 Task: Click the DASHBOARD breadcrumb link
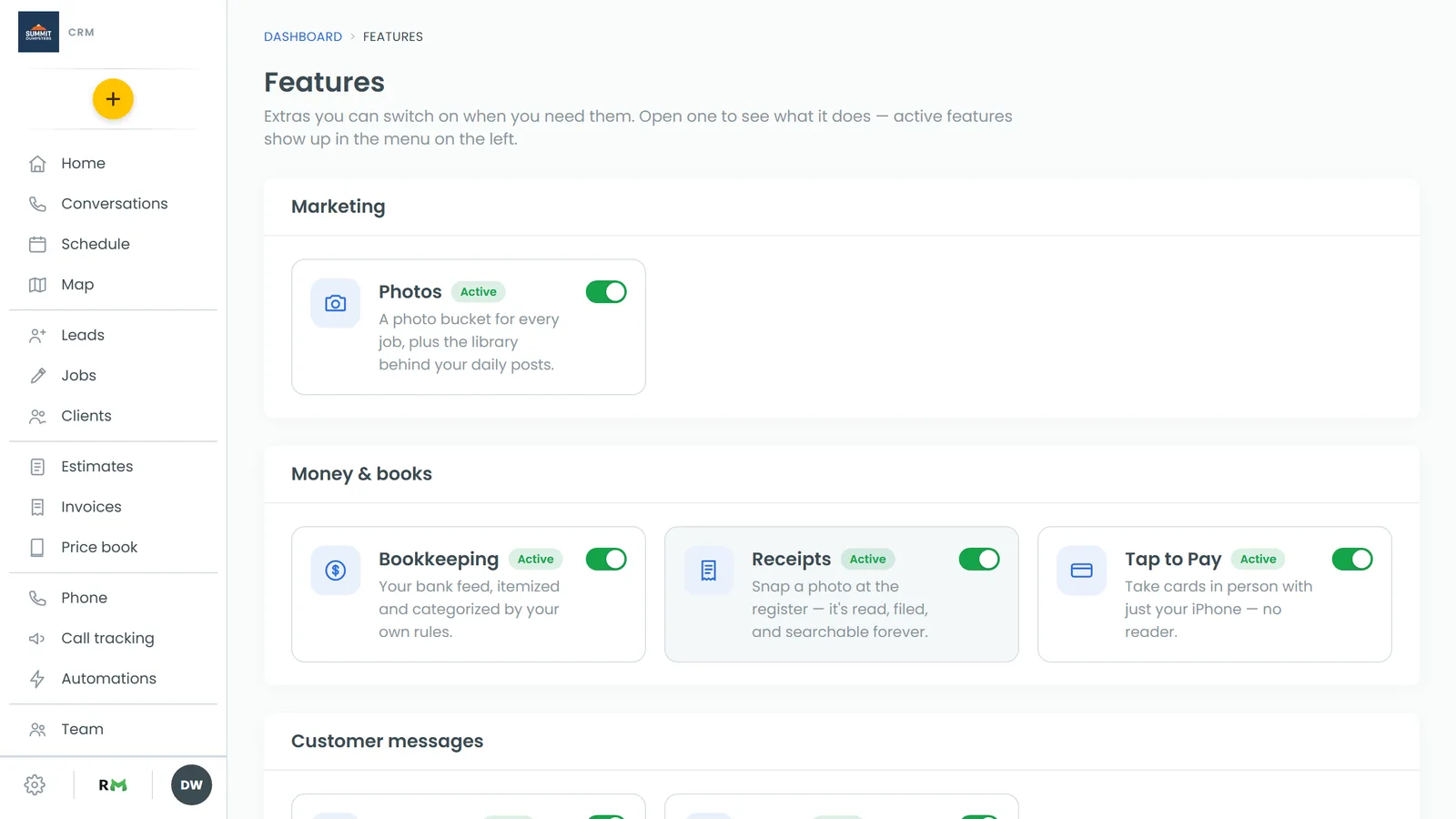303,36
